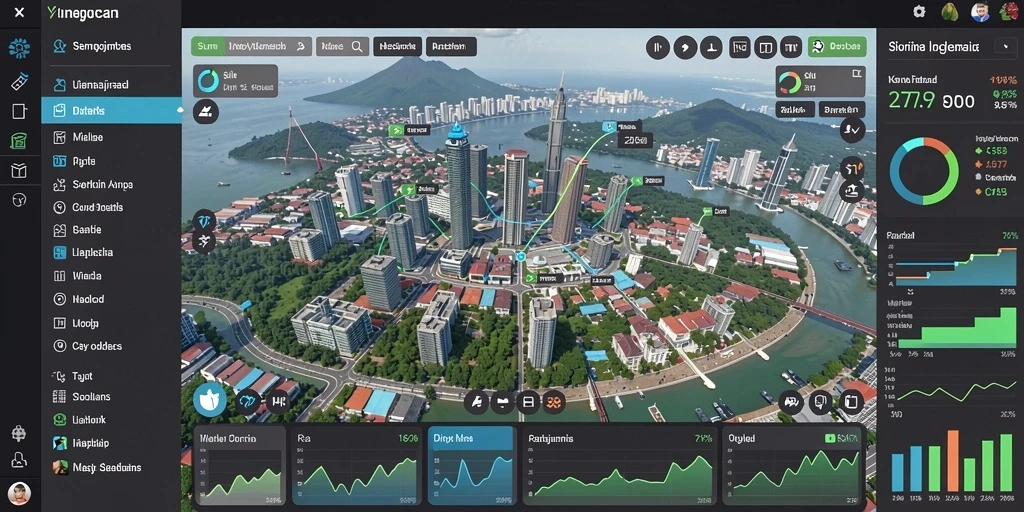Open the user profile avatar at top right

980,12
